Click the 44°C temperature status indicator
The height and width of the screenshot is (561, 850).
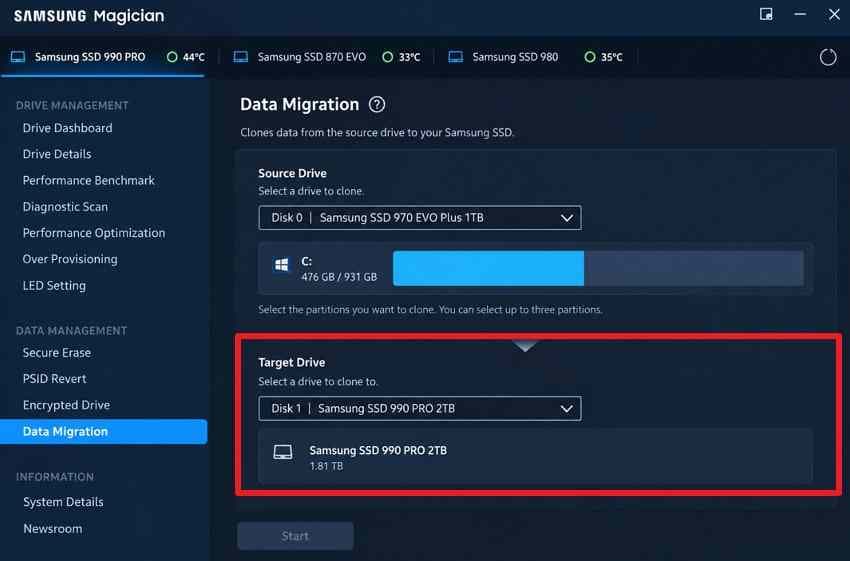[x=186, y=57]
